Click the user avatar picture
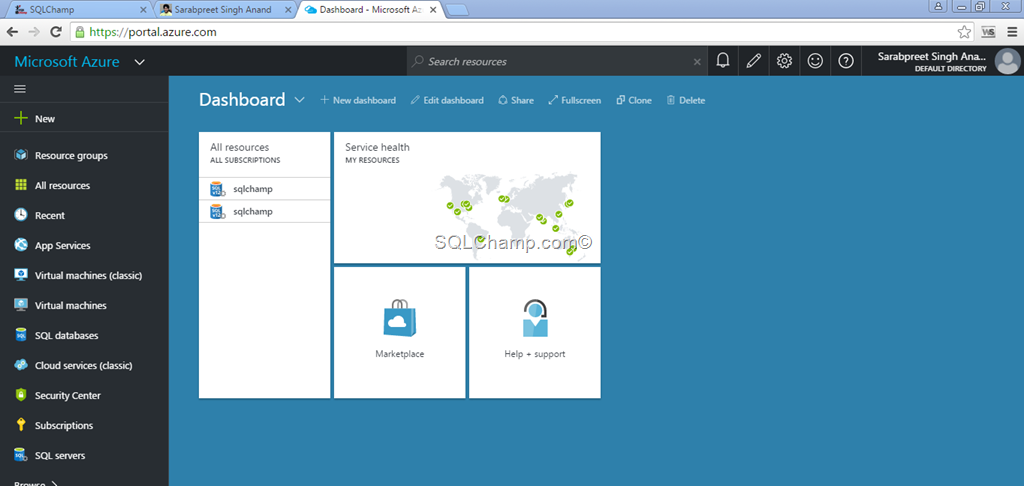This screenshot has height=486, width=1024. pos(1006,61)
